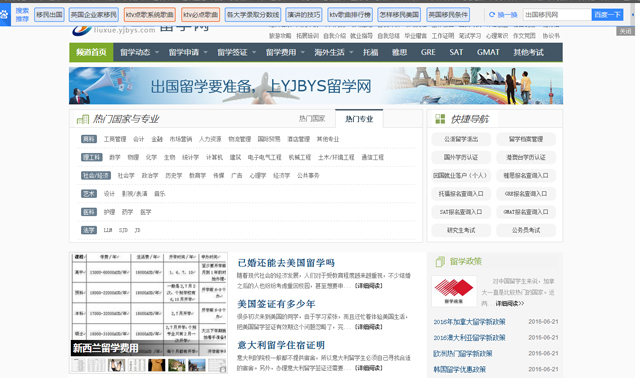Click the 市场营销 major link
This screenshot has height=378, width=640.
click(181, 139)
